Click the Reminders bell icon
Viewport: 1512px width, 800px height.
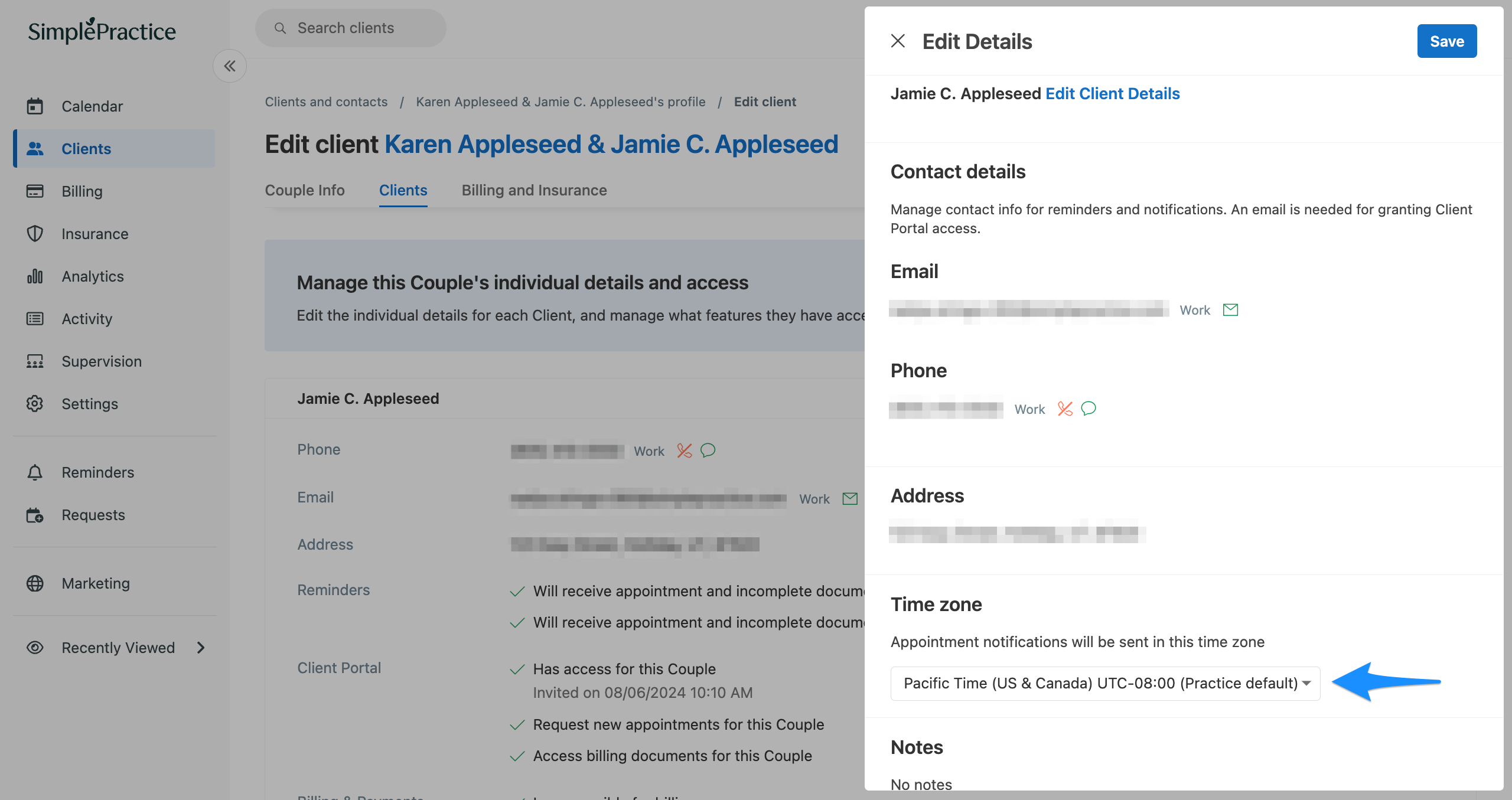[x=35, y=472]
